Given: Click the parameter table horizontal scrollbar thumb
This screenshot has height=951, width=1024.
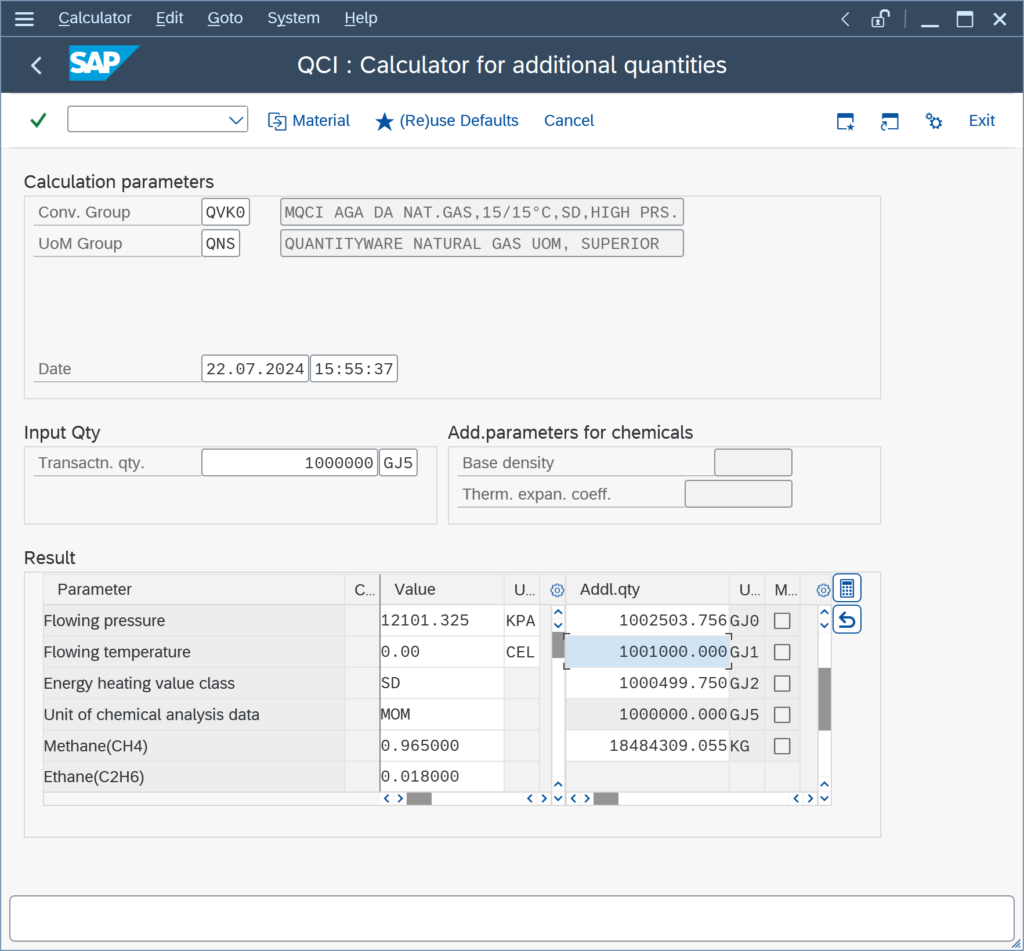Looking at the screenshot, I should pos(419,798).
